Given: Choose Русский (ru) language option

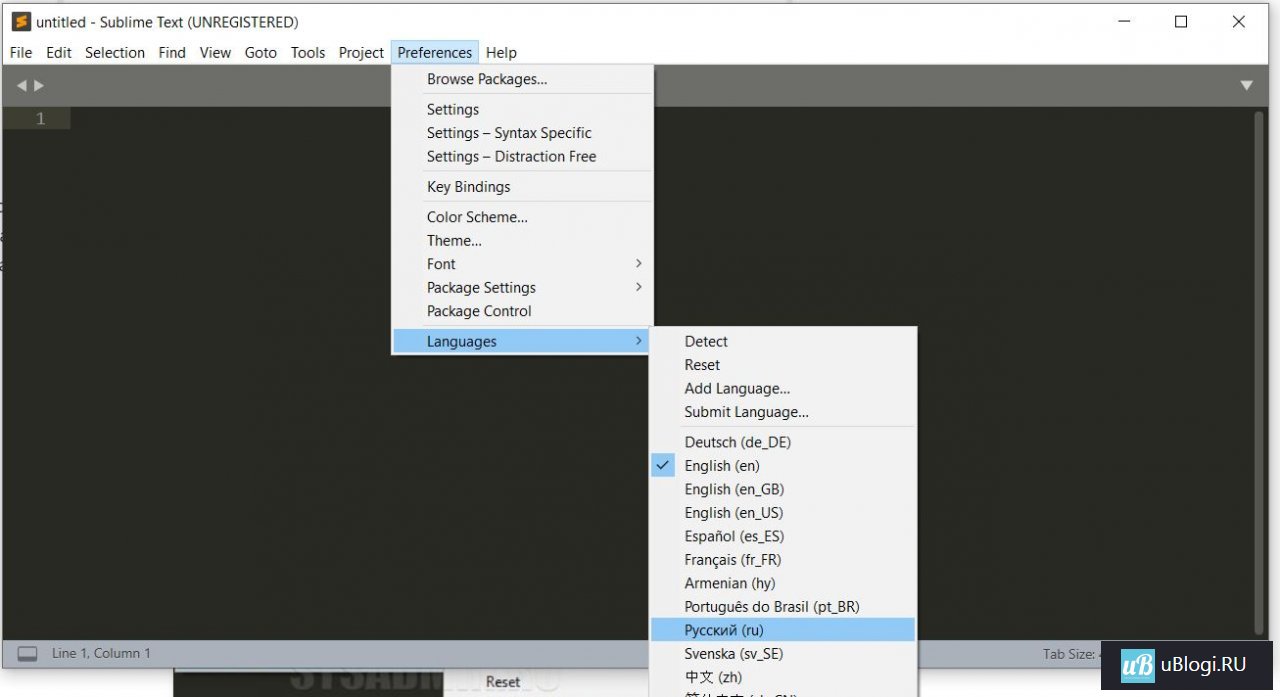Looking at the screenshot, I should [724, 630].
